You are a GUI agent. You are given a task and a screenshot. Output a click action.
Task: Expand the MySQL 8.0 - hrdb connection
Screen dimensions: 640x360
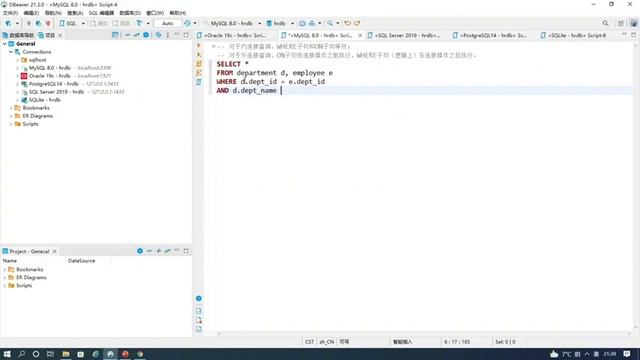17,68
